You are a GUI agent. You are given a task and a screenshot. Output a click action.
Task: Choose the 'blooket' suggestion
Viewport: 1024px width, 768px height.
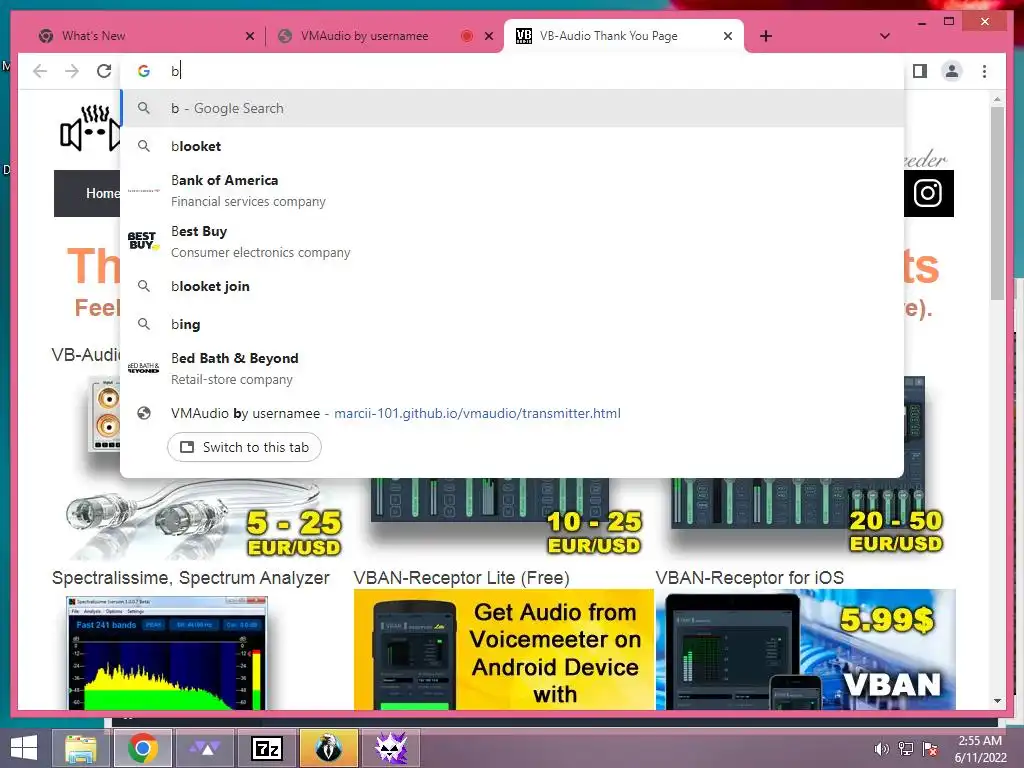pos(512,146)
